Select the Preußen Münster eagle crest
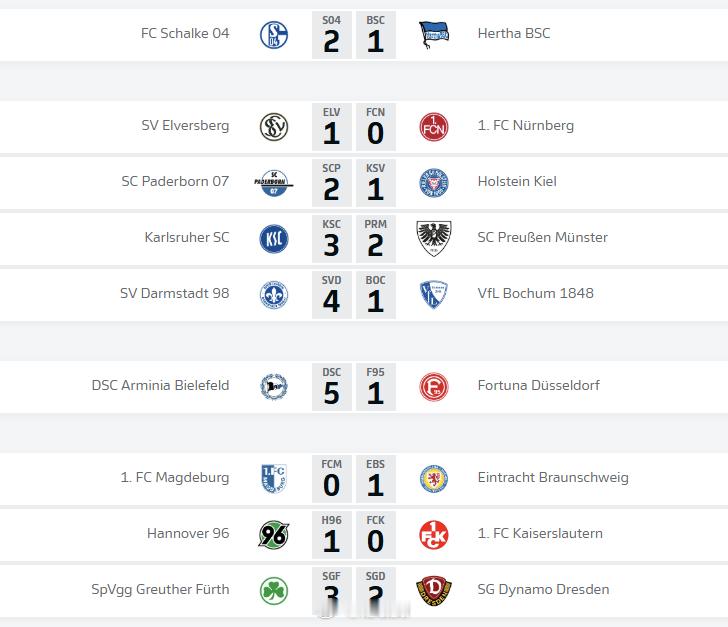Image resolution: width=728 pixels, height=627 pixels. tap(434, 239)
